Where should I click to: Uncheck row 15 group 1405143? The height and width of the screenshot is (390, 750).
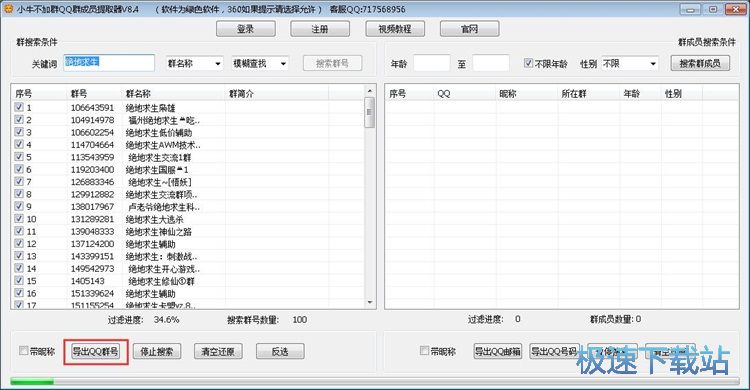19,280
